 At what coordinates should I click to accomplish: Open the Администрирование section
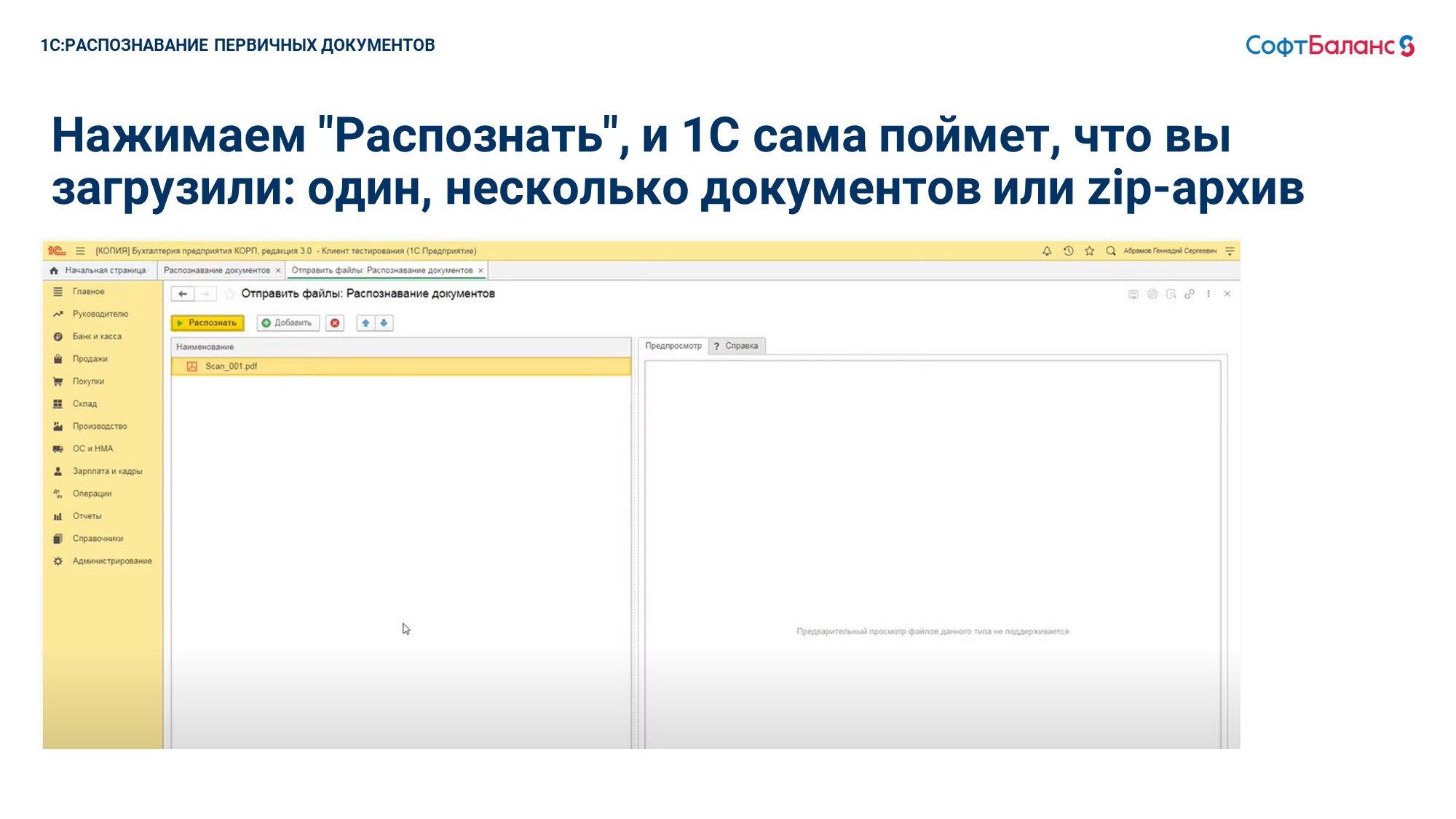click(112, 561)
